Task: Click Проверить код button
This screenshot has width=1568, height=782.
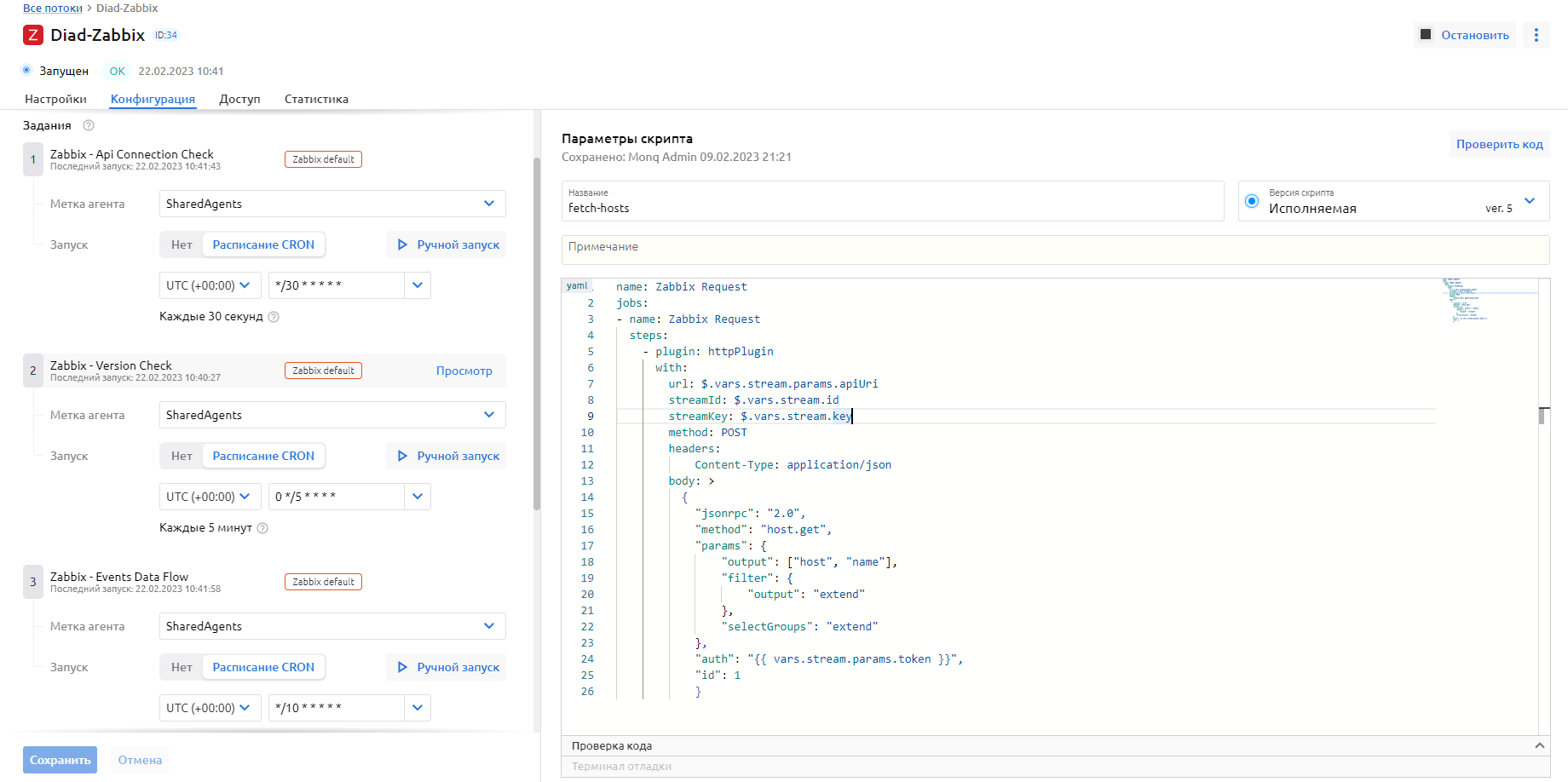Action: click(1500, 144)
